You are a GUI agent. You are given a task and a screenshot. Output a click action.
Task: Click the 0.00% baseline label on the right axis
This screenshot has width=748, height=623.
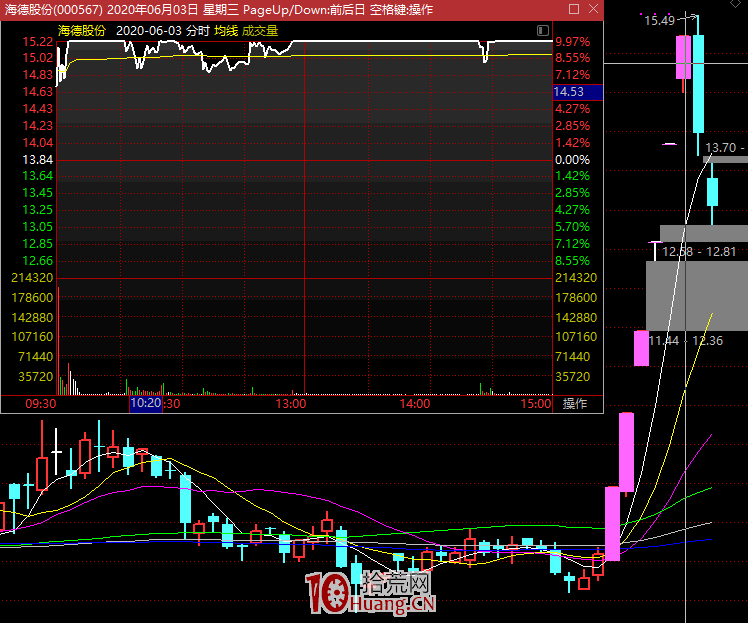tap(572, 160)
